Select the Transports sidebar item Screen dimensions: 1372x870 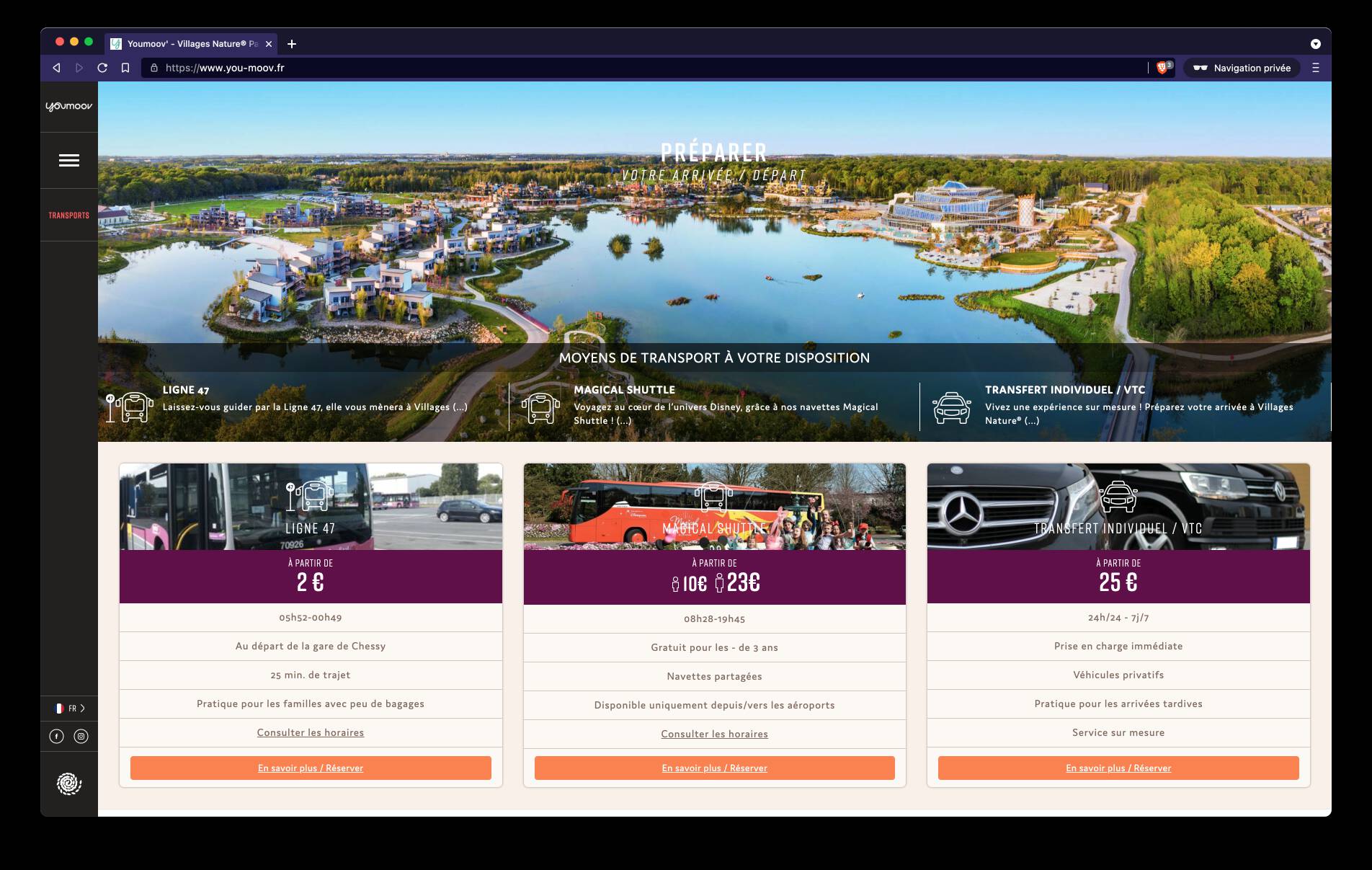(x=69, y=216)
